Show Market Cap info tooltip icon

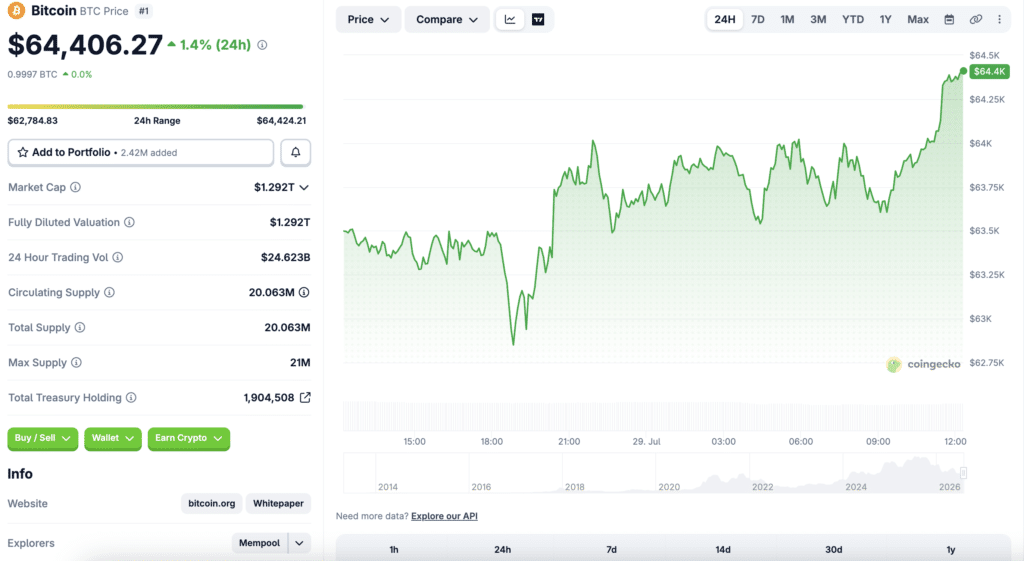pos(76,187)
